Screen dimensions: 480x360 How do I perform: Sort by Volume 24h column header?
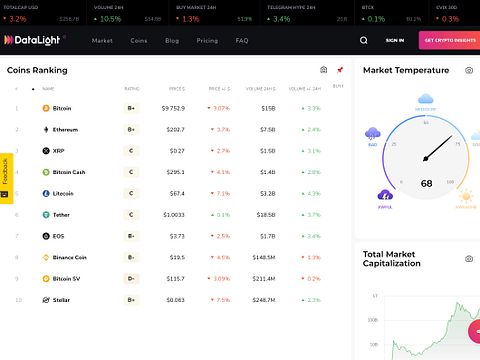261,89
